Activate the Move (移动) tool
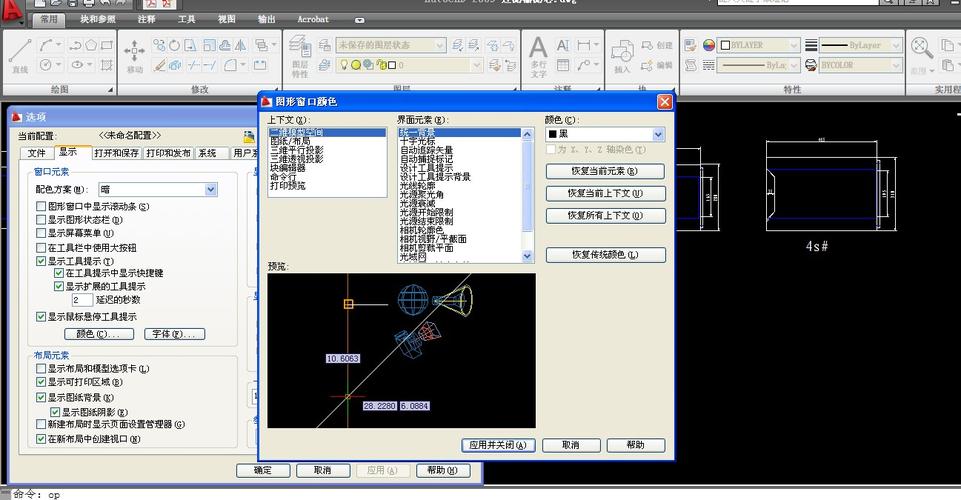Image resolution: width=961 pixels, height=500 pixels. (134, 55)
